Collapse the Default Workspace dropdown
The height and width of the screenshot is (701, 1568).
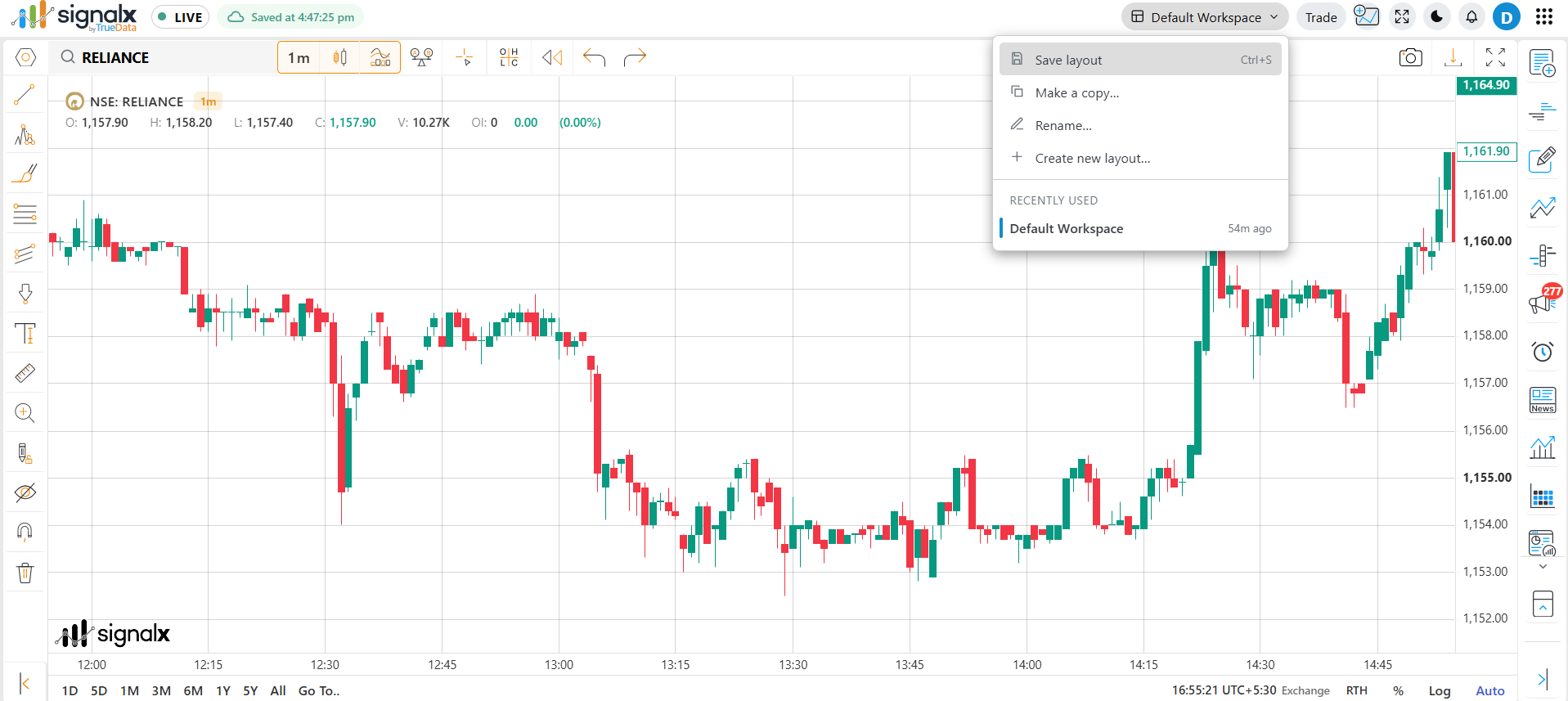1205,17
